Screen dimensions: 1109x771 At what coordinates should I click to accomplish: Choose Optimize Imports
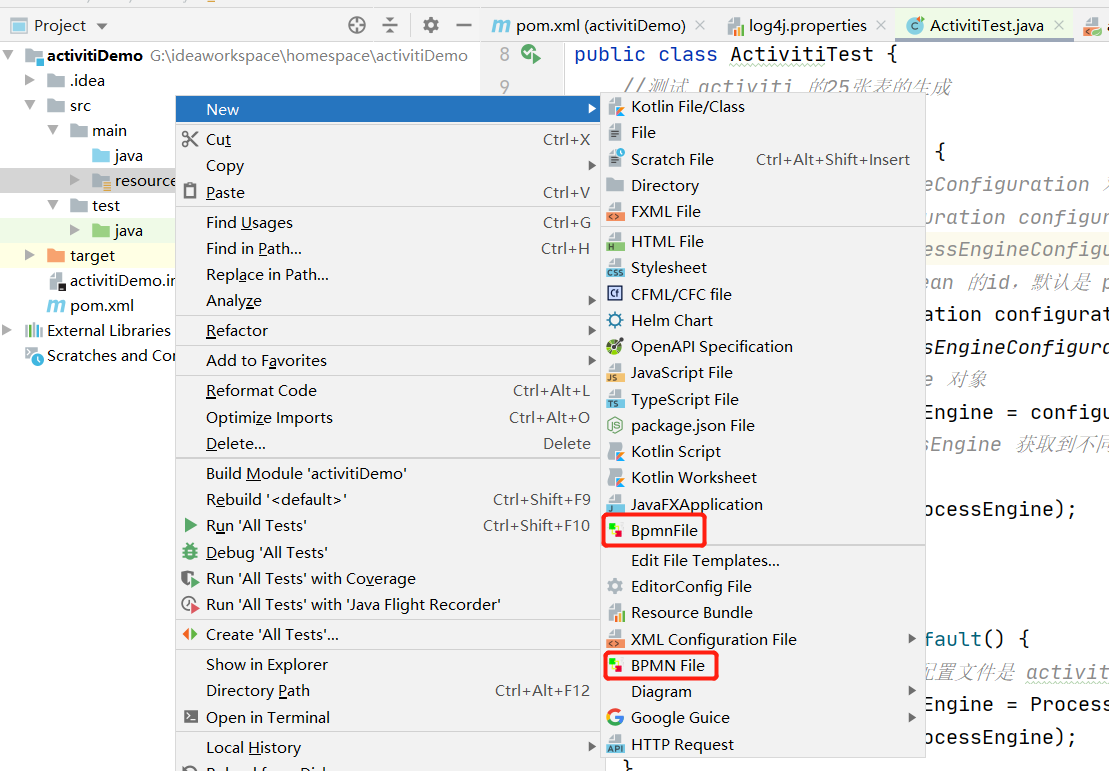pos(388,417)
